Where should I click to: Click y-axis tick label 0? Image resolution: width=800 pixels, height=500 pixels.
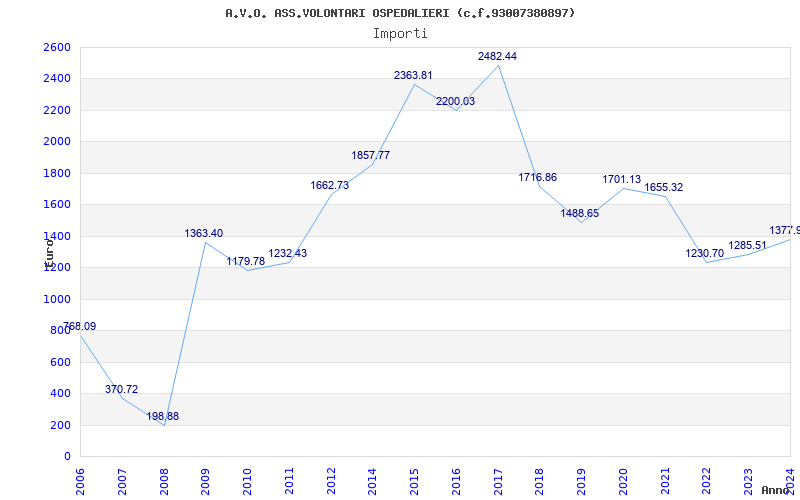pyautogui.click(x=67, y=457)
